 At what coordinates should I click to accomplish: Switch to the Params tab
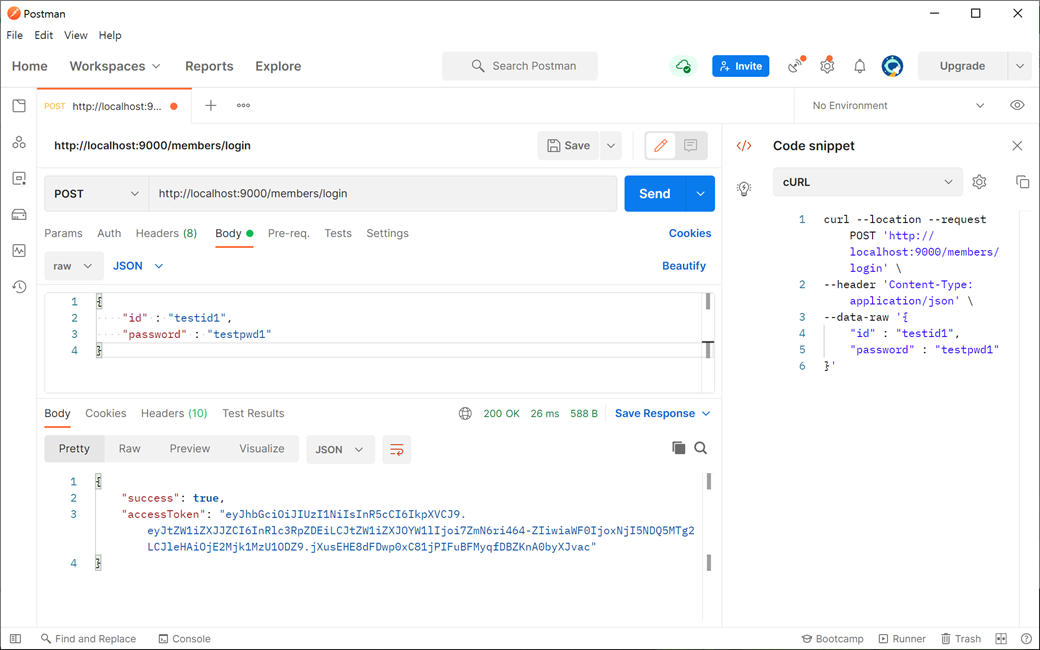point(63,233)
